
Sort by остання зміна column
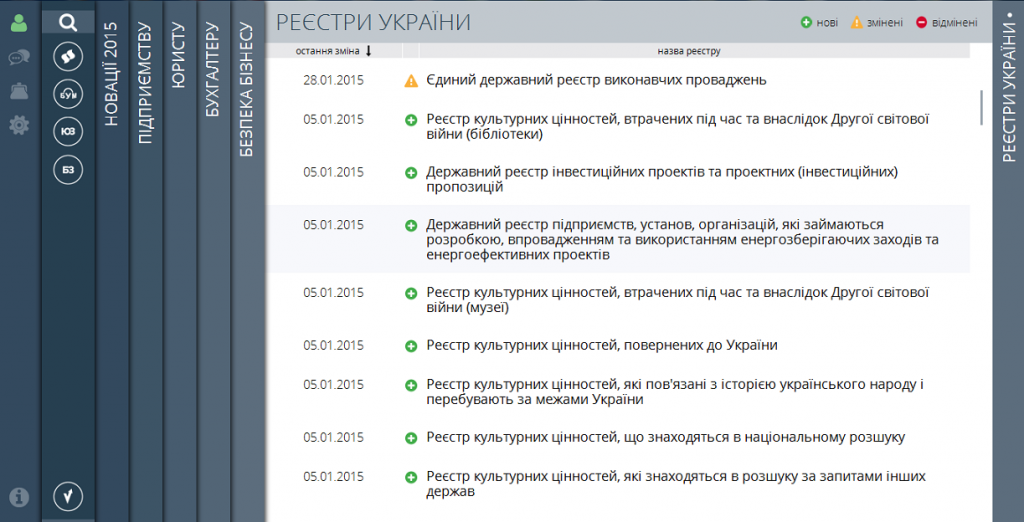tap(334, 51)
